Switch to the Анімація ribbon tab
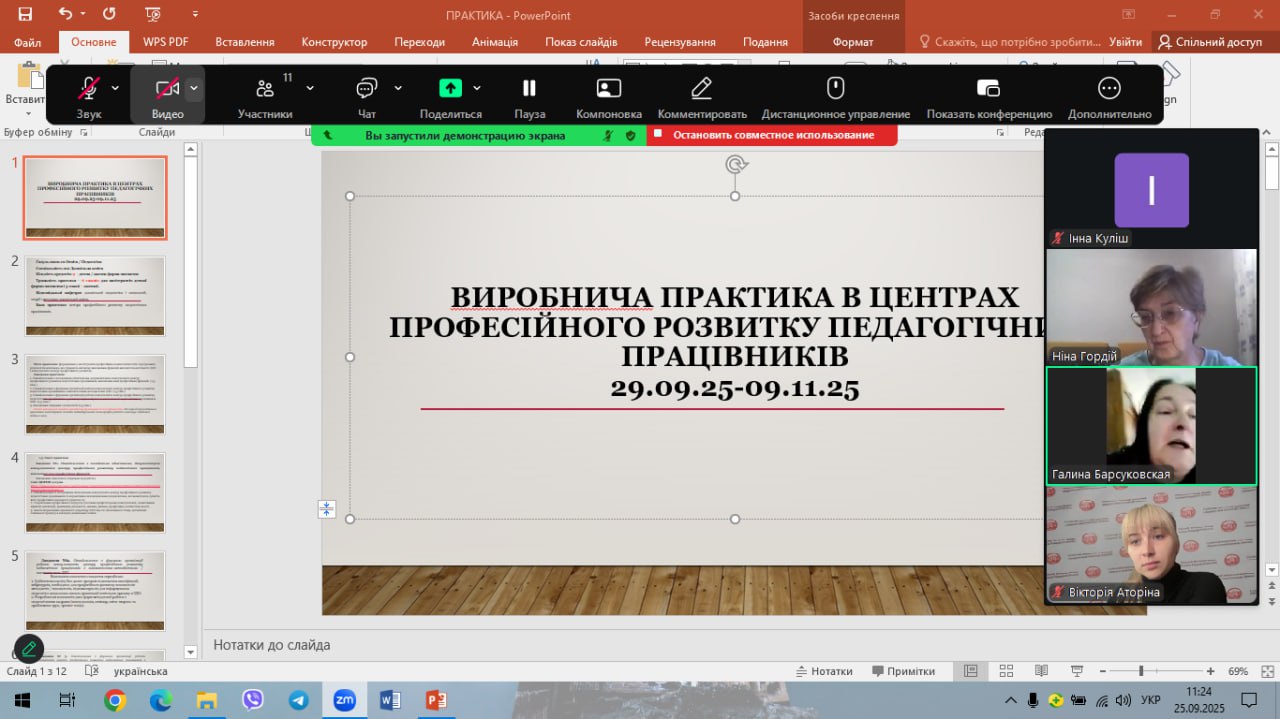The height and width of the screenshot is (719, 1280). pos(495,42)
